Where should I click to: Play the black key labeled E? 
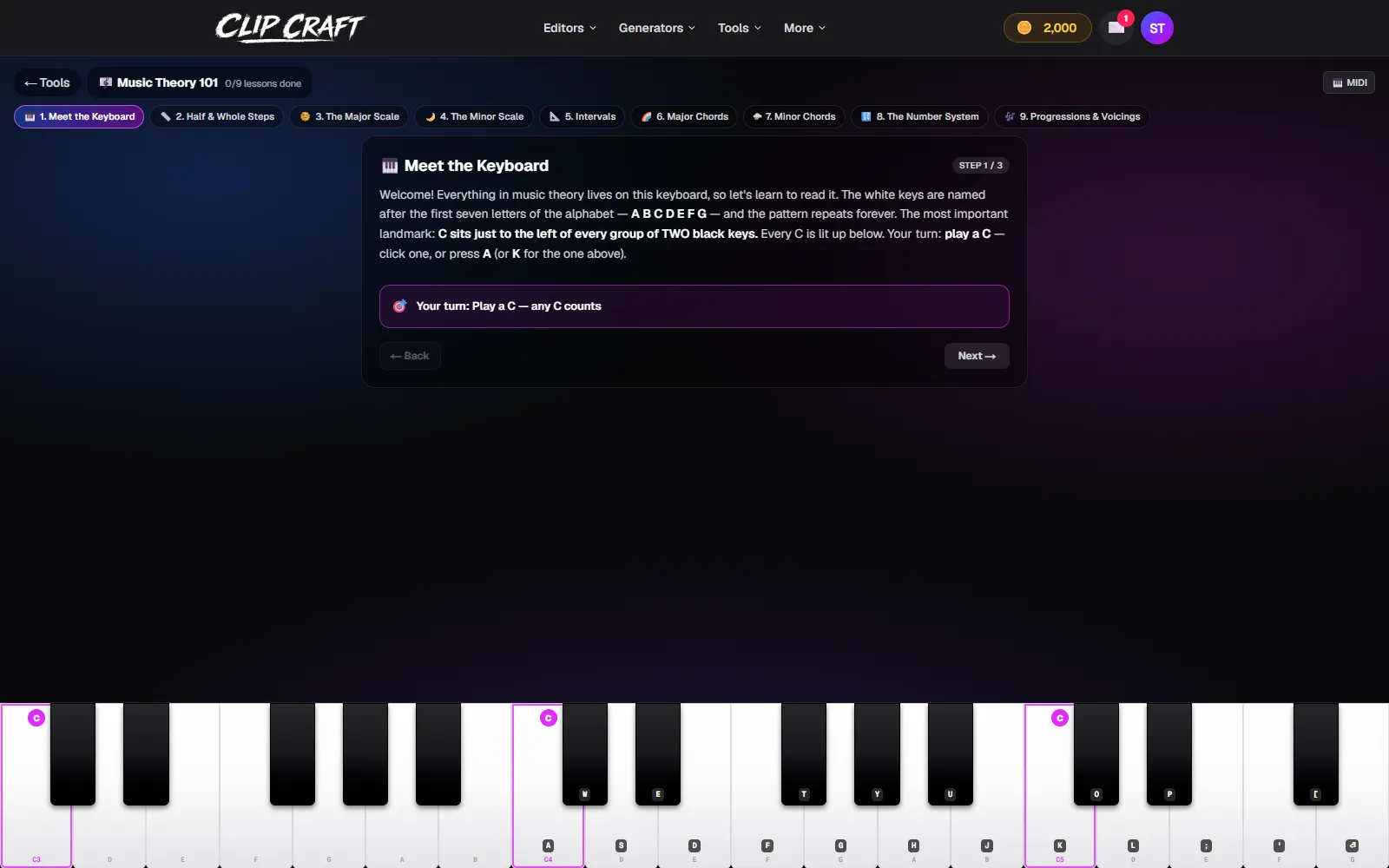[x=658, y=753]
